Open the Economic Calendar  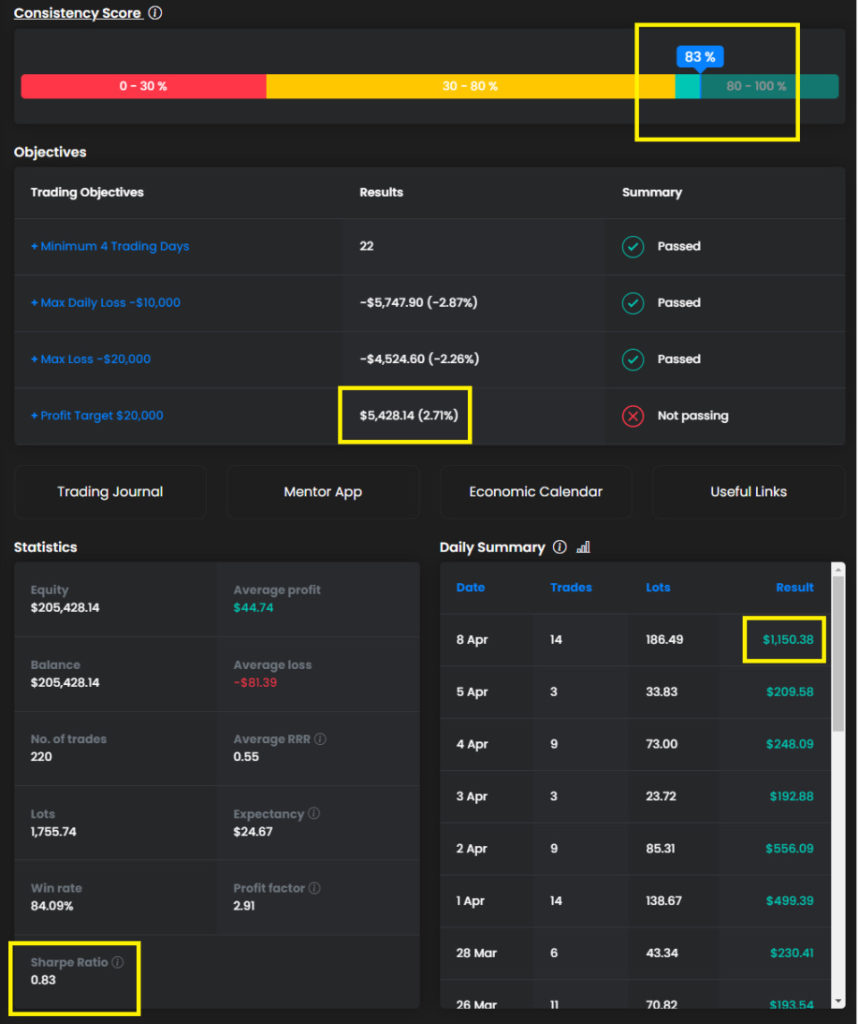coord(536,492)
